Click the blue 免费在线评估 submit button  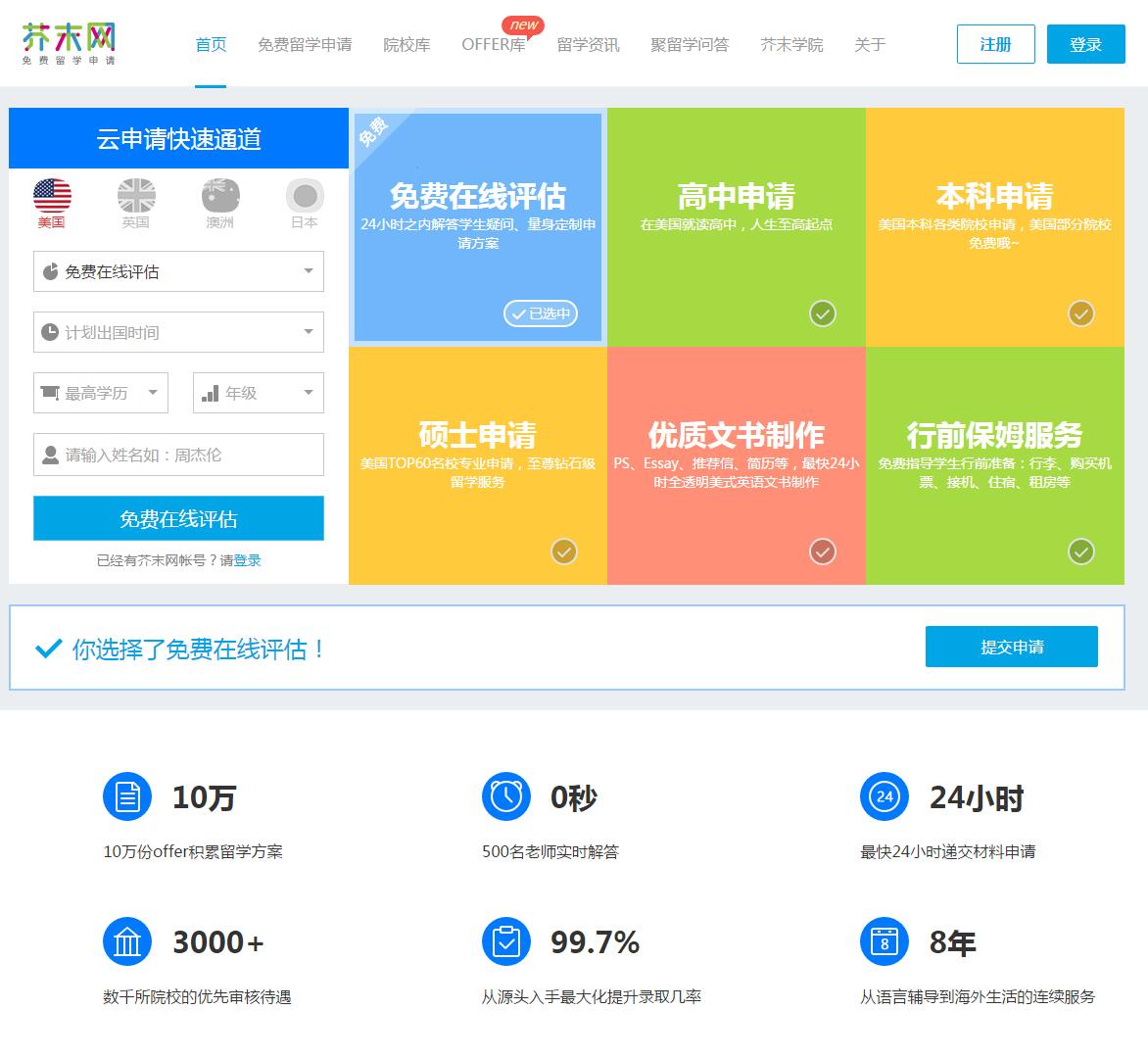[178, 518]
